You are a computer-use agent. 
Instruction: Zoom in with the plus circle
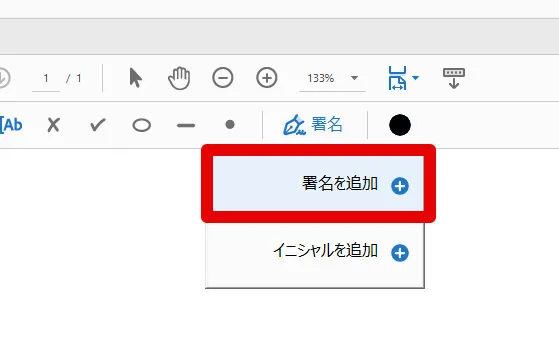point(267,78)
